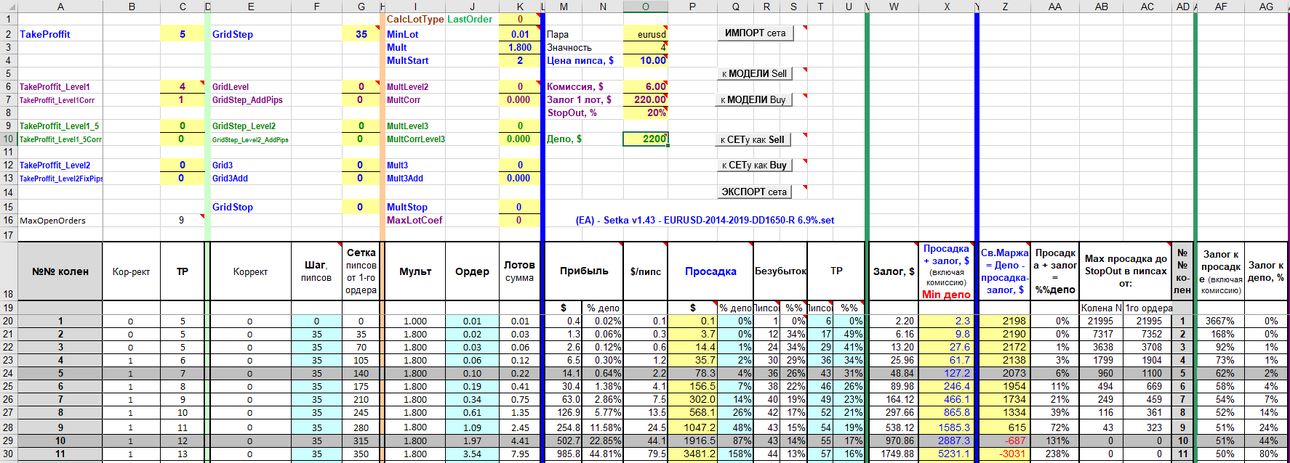Viewport: 1290px width, 463px height.
Task: Select row 24 header
Action: pos(8,372)
